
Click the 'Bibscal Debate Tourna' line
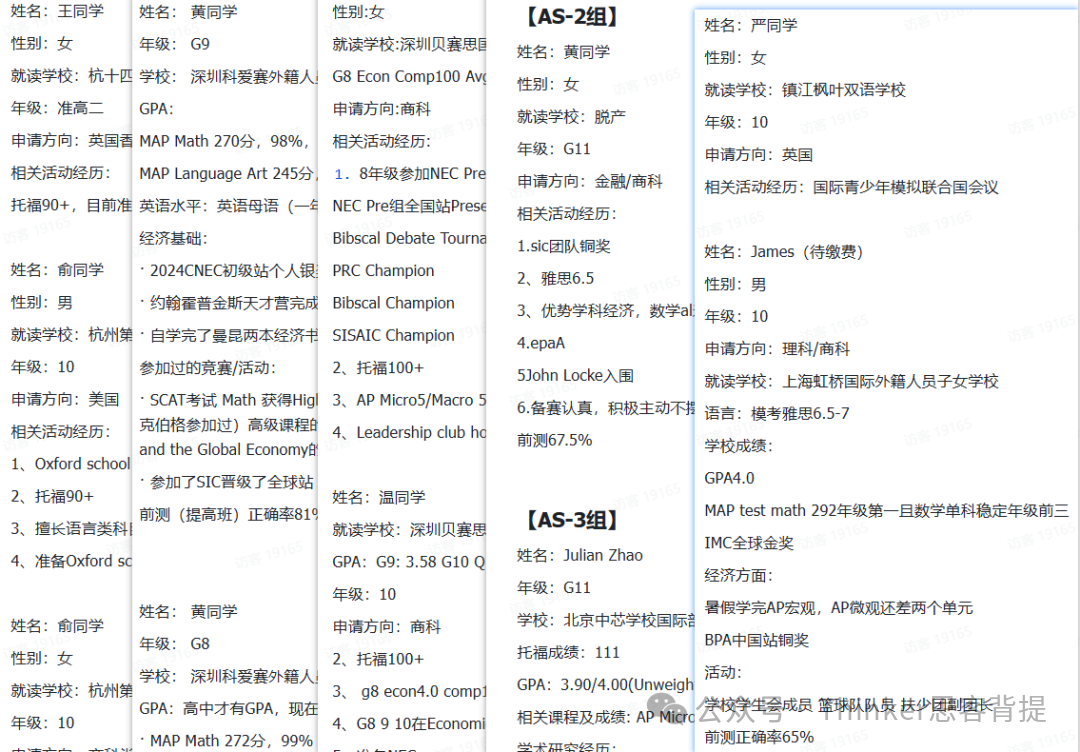coord(409,238)
